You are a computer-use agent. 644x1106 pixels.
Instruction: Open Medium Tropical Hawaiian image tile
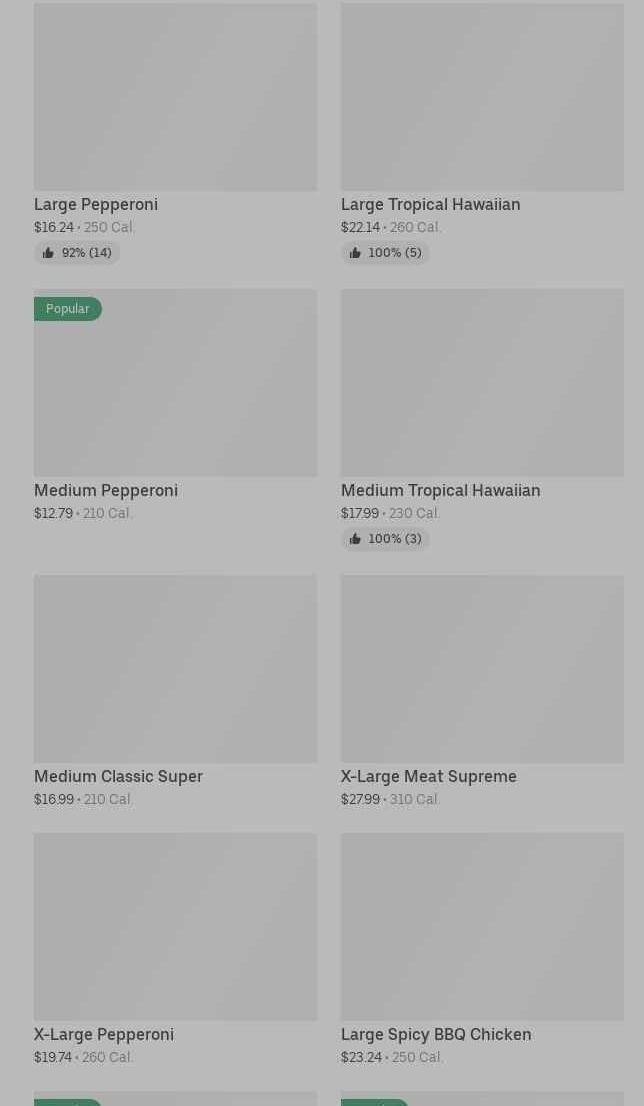(482, 383)
